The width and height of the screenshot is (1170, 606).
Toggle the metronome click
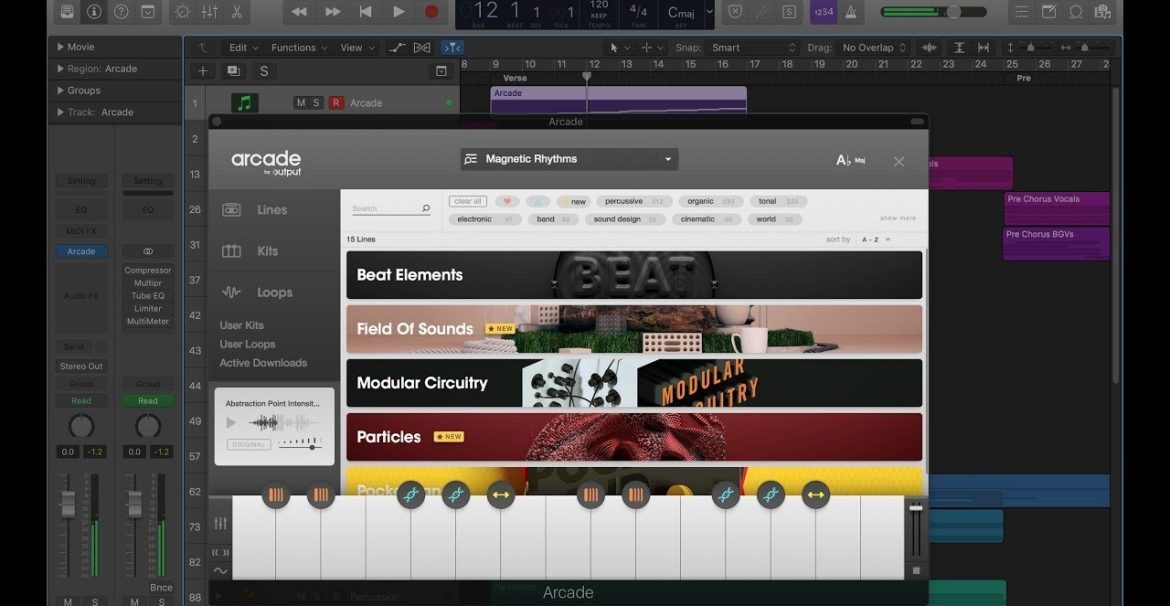coord(850,11)
